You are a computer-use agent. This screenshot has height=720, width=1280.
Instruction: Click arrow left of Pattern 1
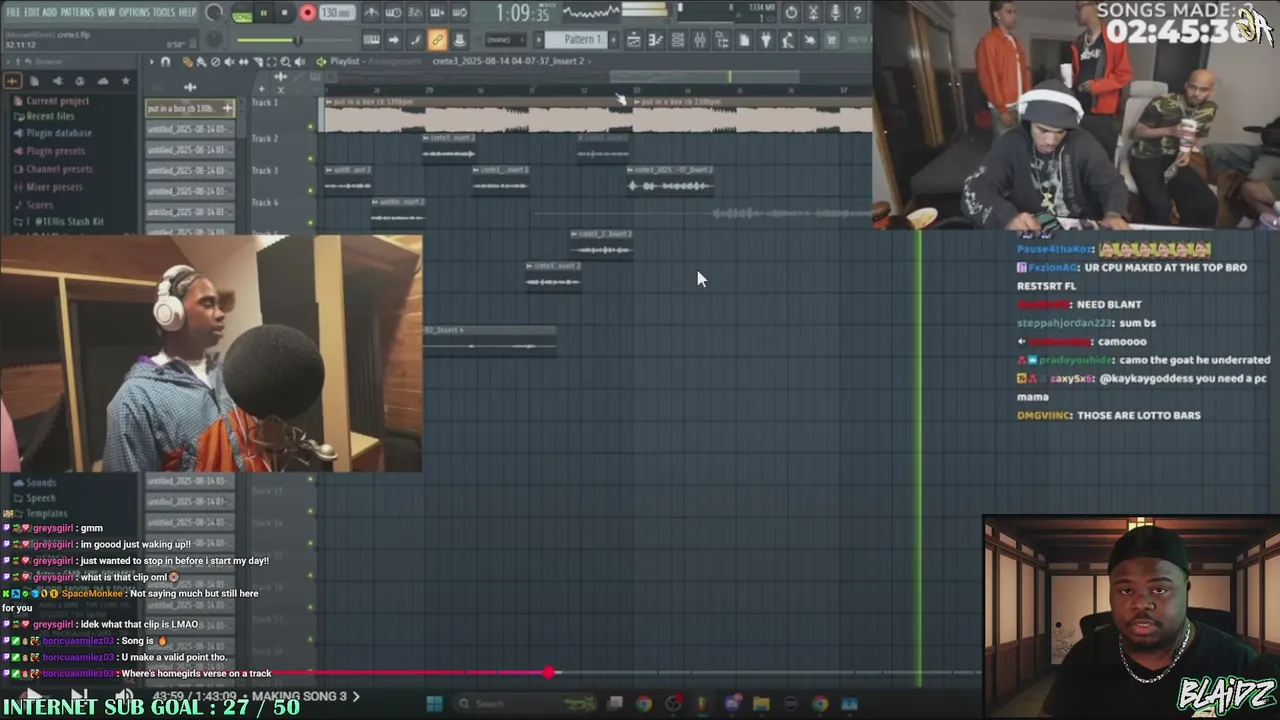click(539, 40)
